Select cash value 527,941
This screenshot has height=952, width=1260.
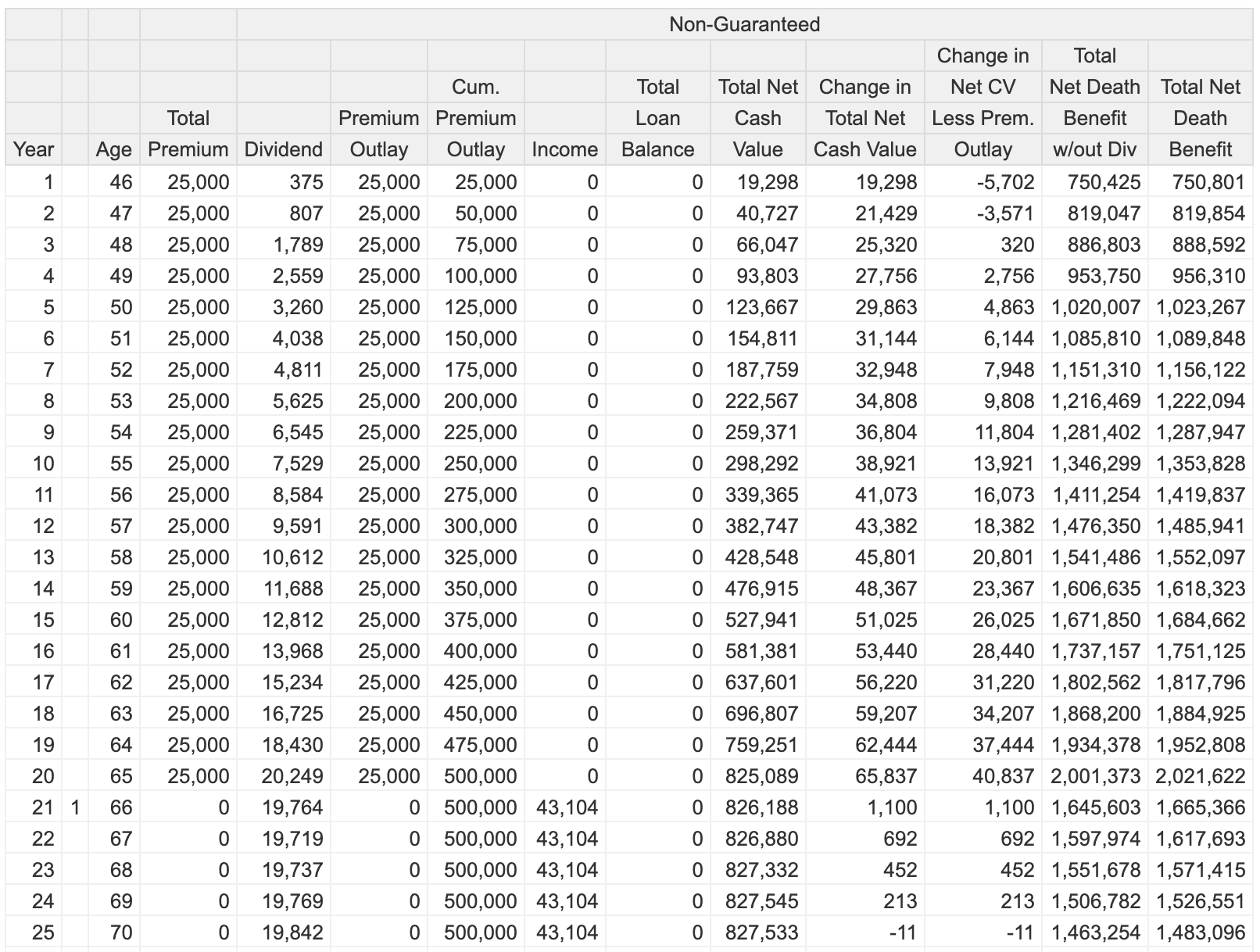(758, 620)
